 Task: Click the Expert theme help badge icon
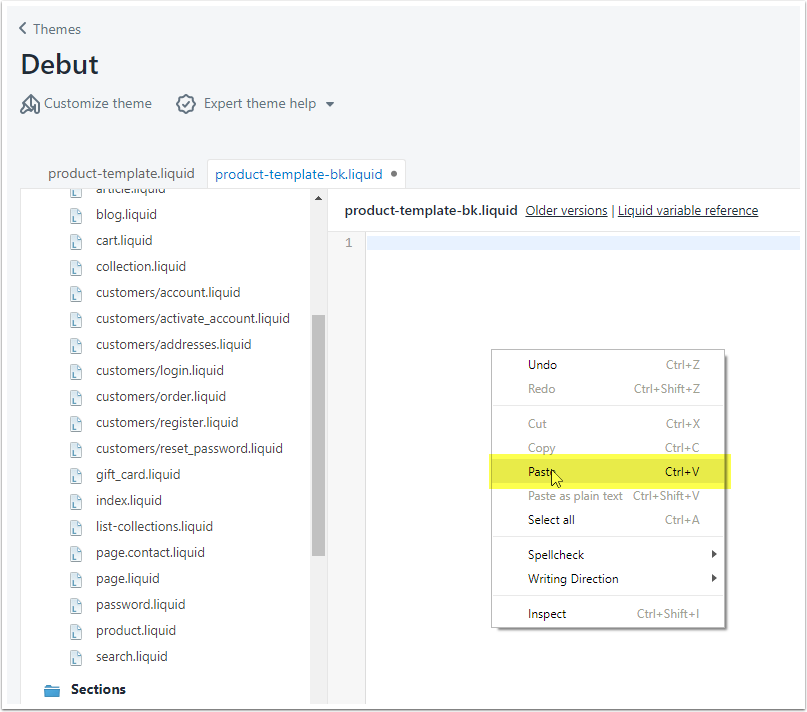point(186,104)
